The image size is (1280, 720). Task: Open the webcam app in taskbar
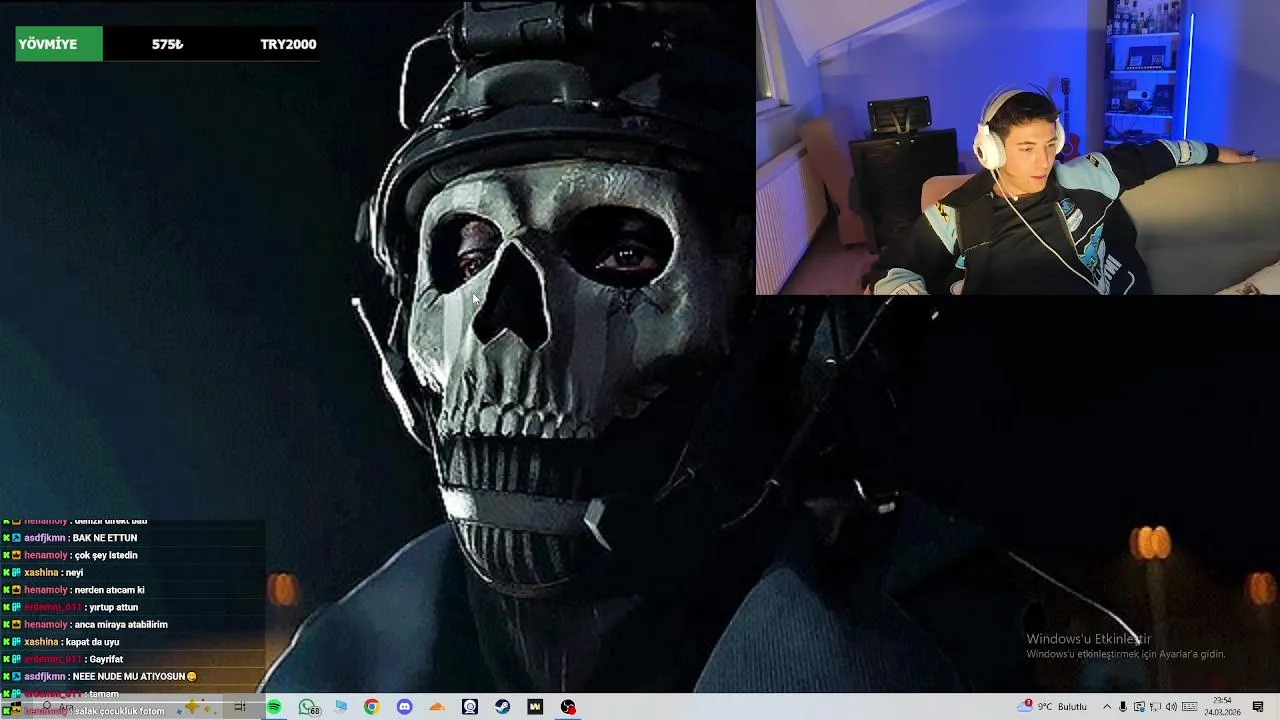(470, 707)
